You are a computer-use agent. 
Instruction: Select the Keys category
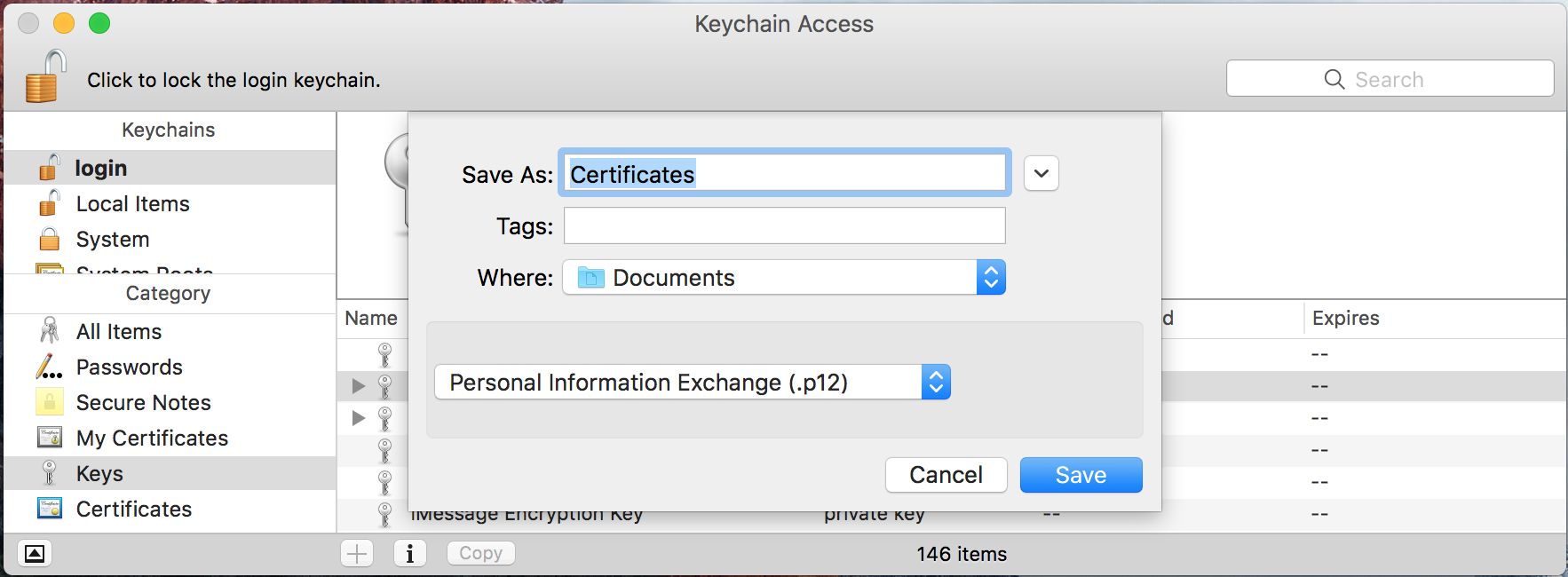(x=170, y=473)
